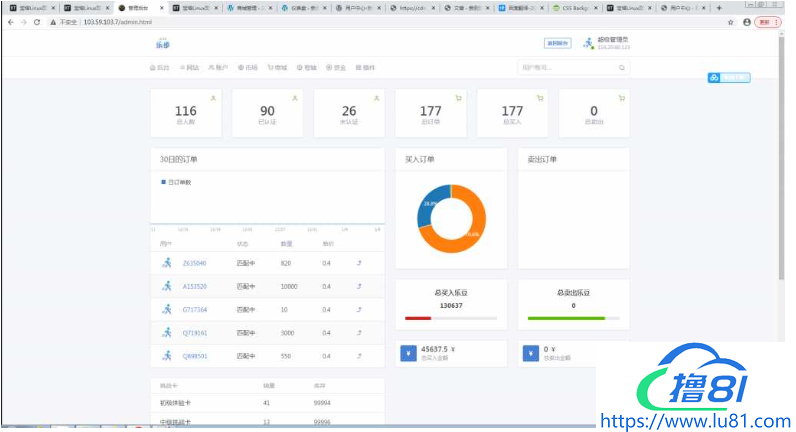Image resolution: width=796 pixels, height=432 pixels.
Task: Open the share arrow for order A153520
Action: 359,286
